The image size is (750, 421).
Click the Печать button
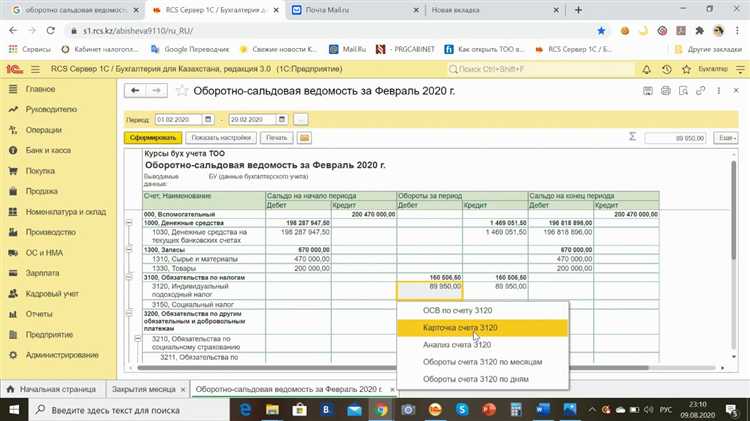click(276, 138)
